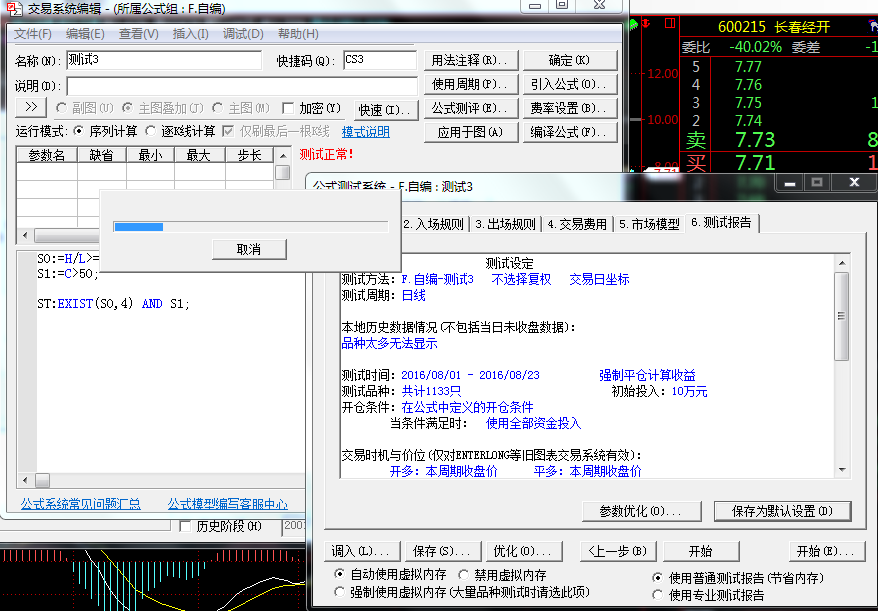
Task: Click the 名称 input field containing 测试3
Action: [x=164, y=60]
